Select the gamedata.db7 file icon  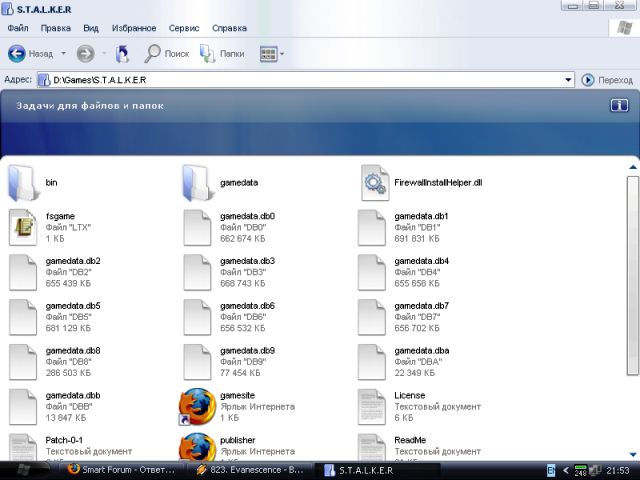tap(371, 317)
